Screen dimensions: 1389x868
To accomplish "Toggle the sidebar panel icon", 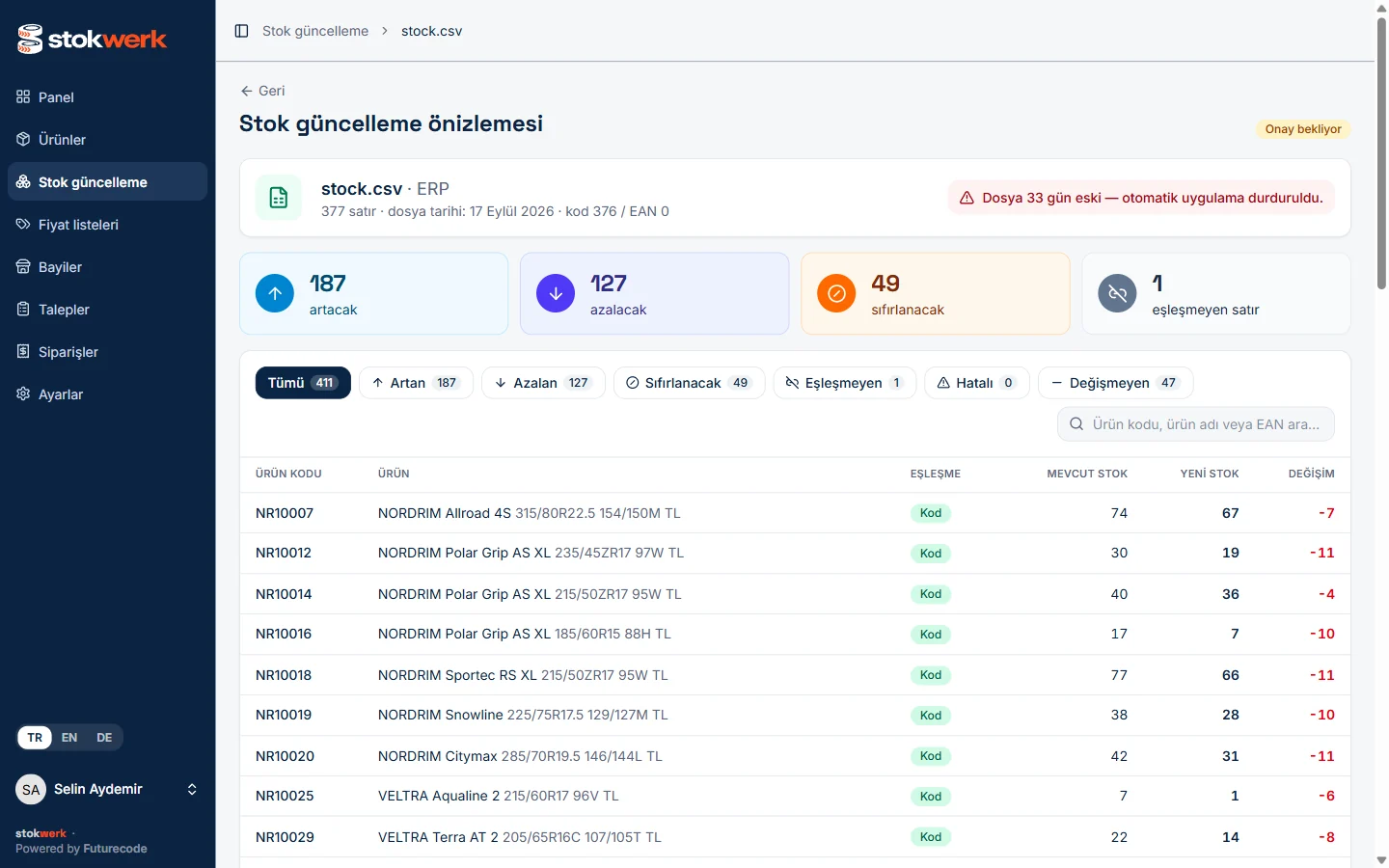I will [242, 31].
